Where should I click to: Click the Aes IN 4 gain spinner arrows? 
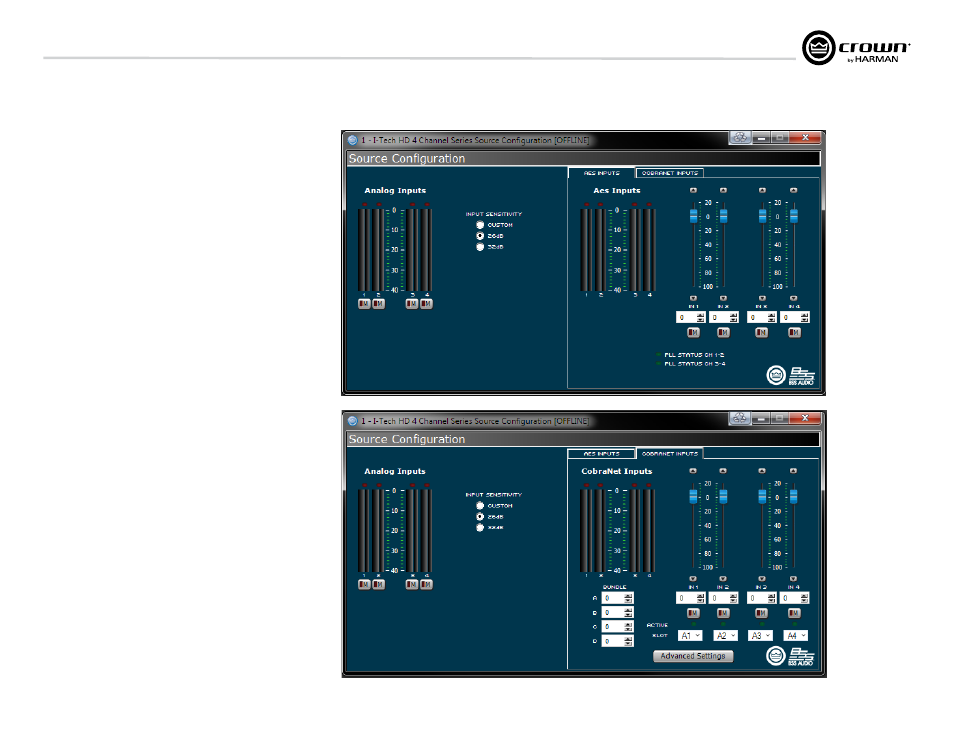tap(804, 318)
